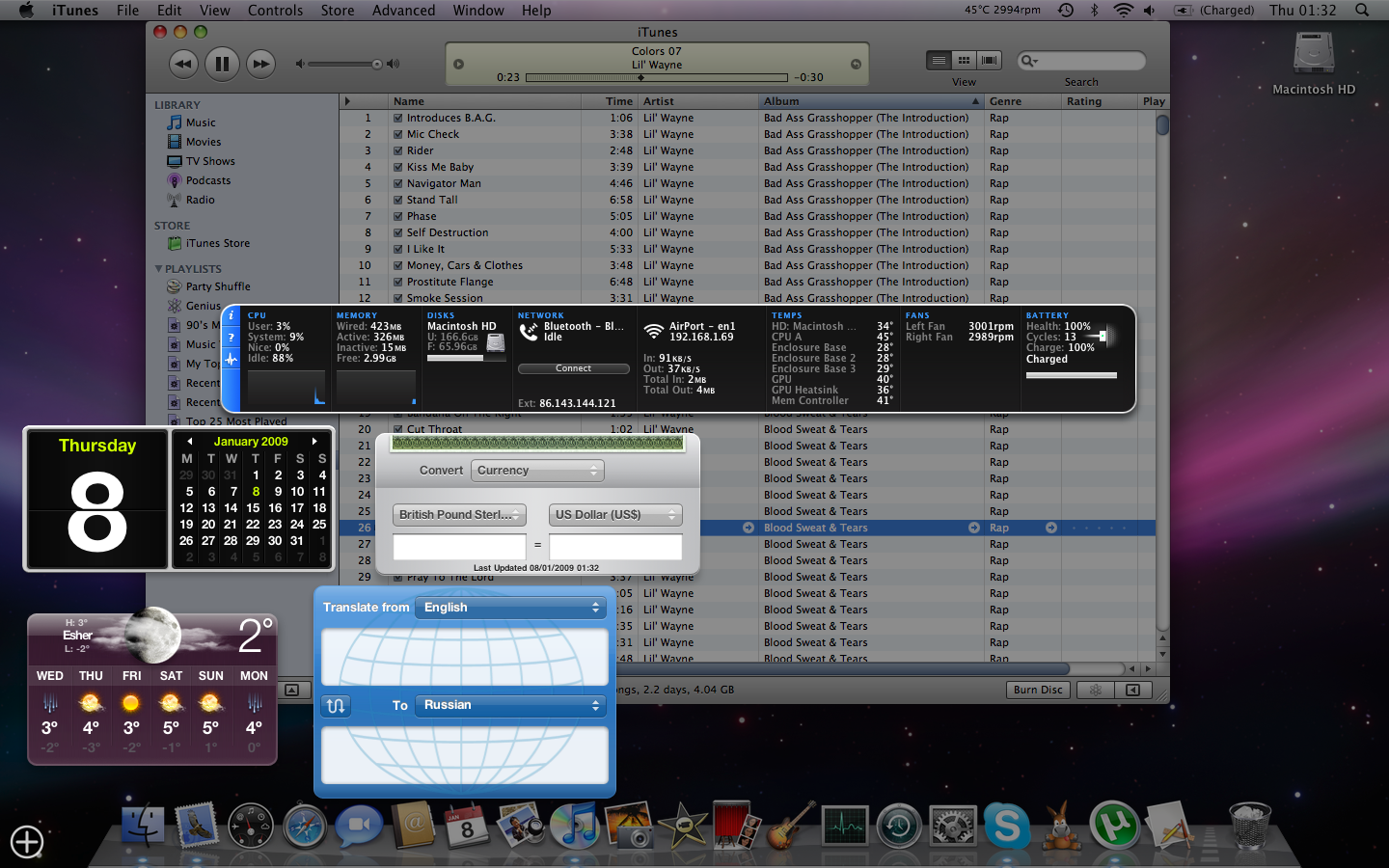
Task: Launch iChat from the Dock
Action: point(359,827)
